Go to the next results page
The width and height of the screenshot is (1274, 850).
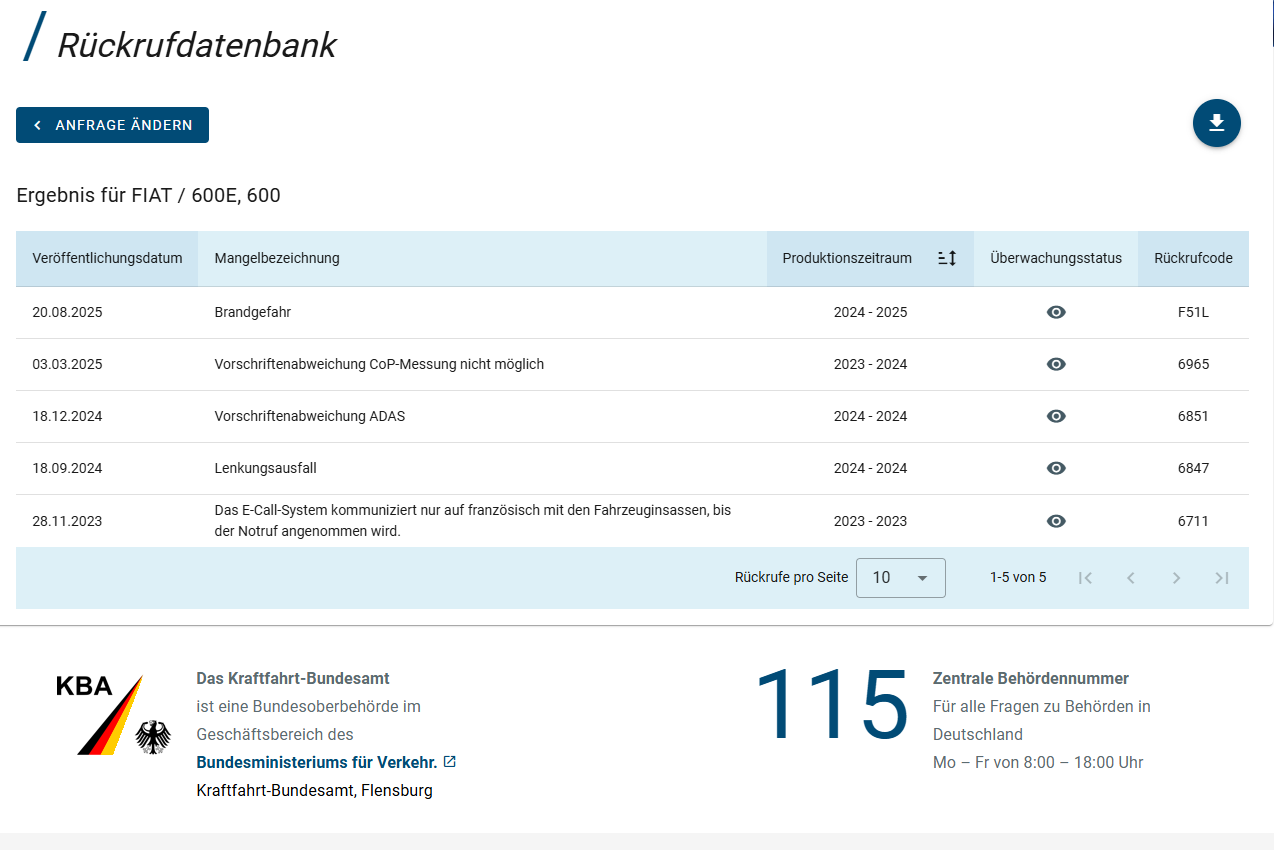point(1176,578)
